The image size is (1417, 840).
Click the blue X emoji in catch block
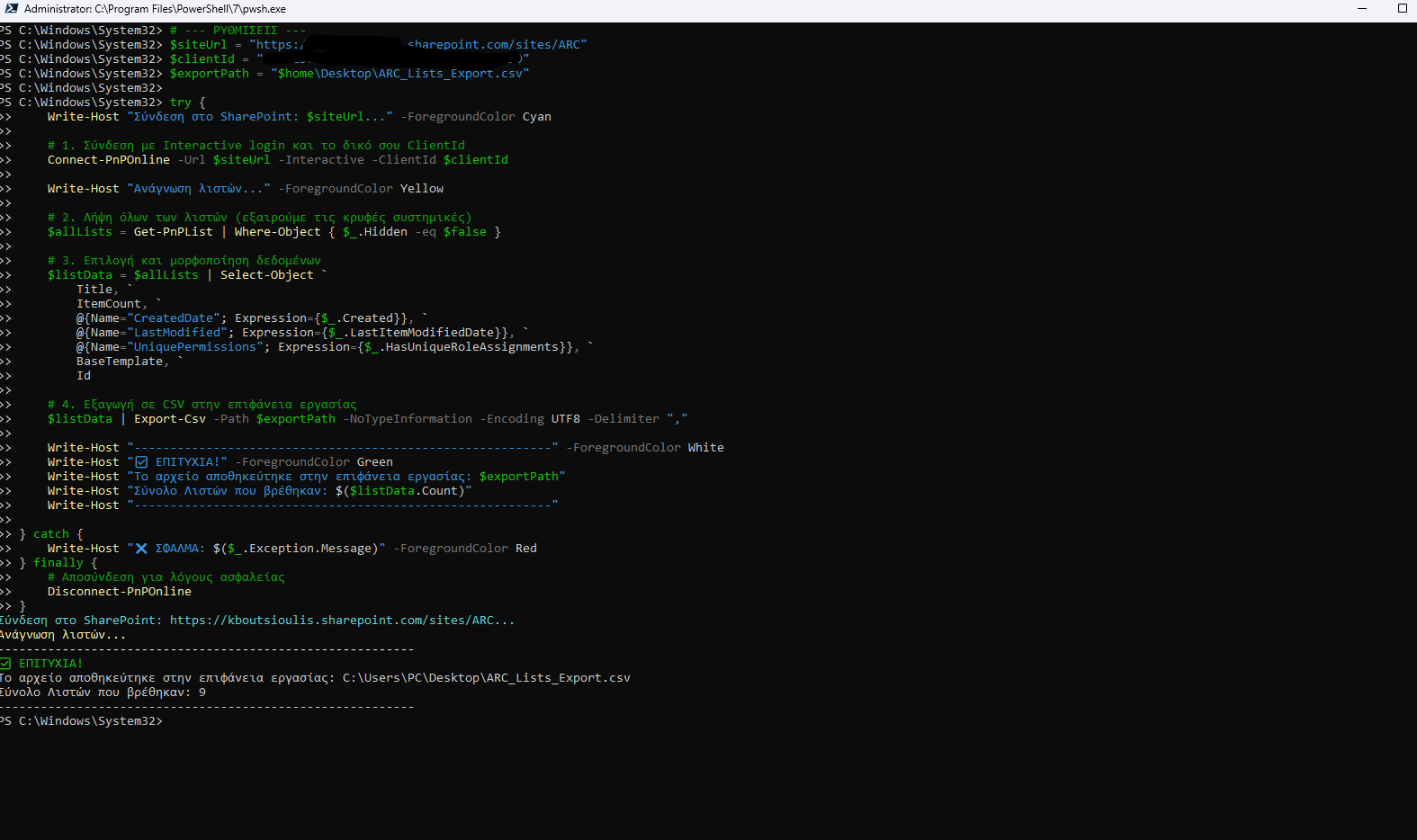[x=141, y=549]
